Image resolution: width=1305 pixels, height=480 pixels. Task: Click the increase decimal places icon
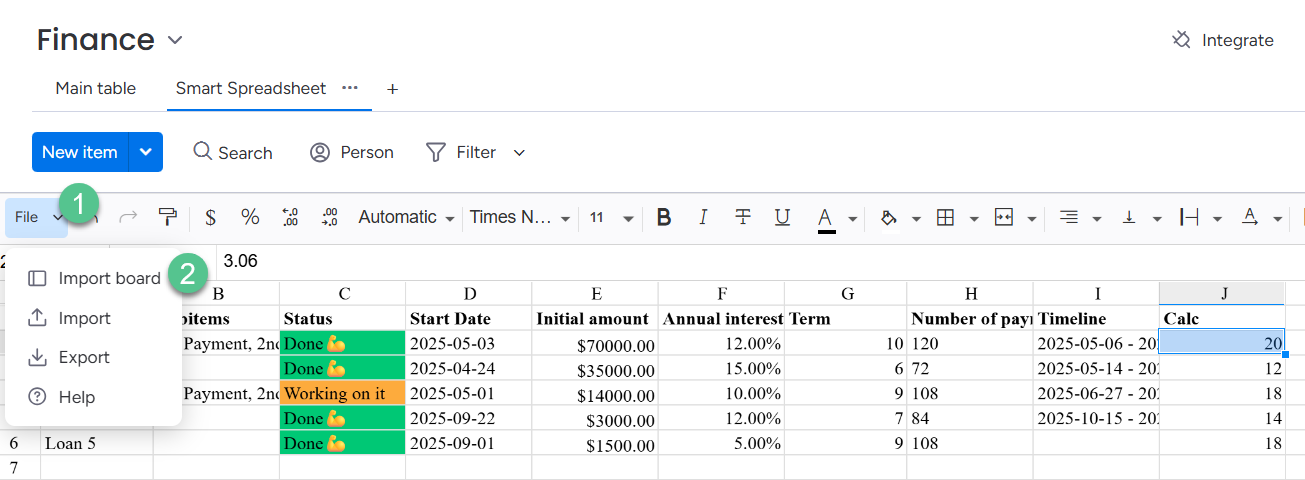pos(329,217)
